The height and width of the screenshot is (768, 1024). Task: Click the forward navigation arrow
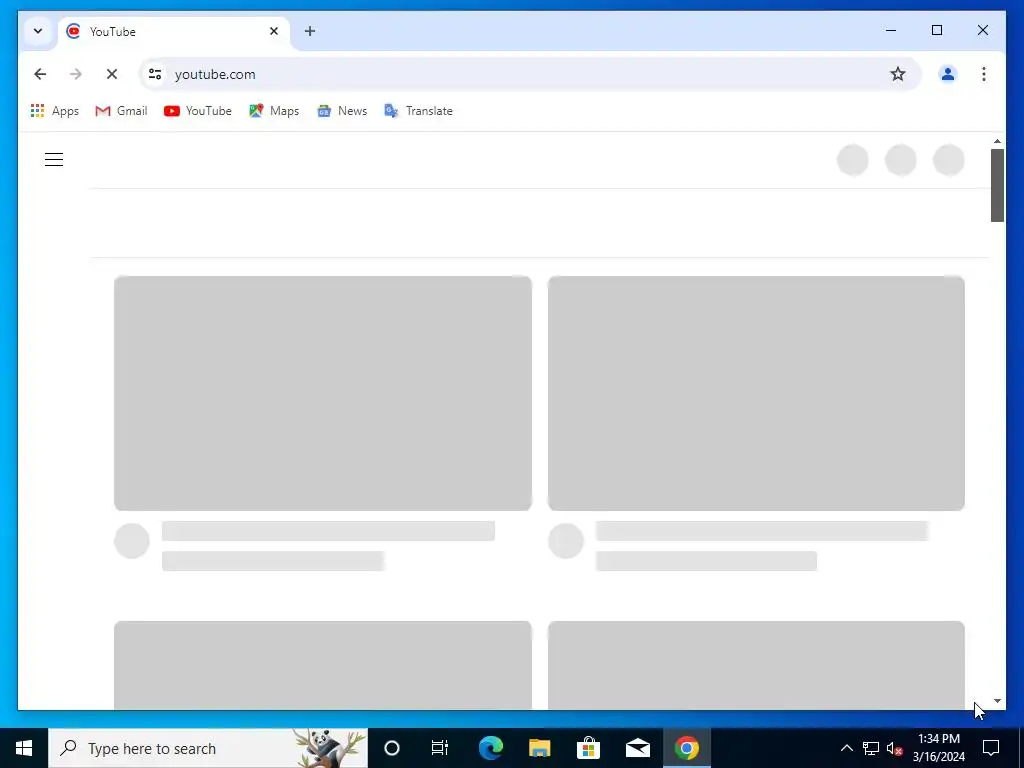click(x=76, y=74)
